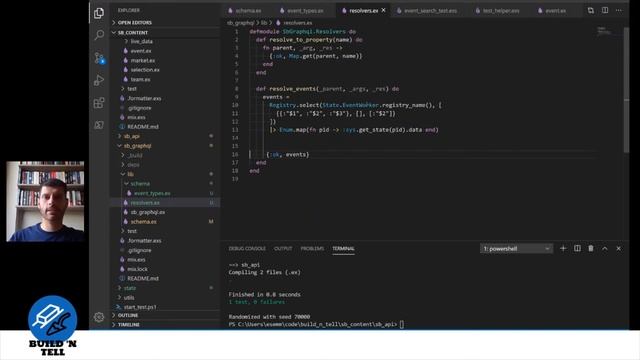Open the powershell terminal selector dropdown
The height and width of the screenshot is (360, 640).
pos(516,249)
